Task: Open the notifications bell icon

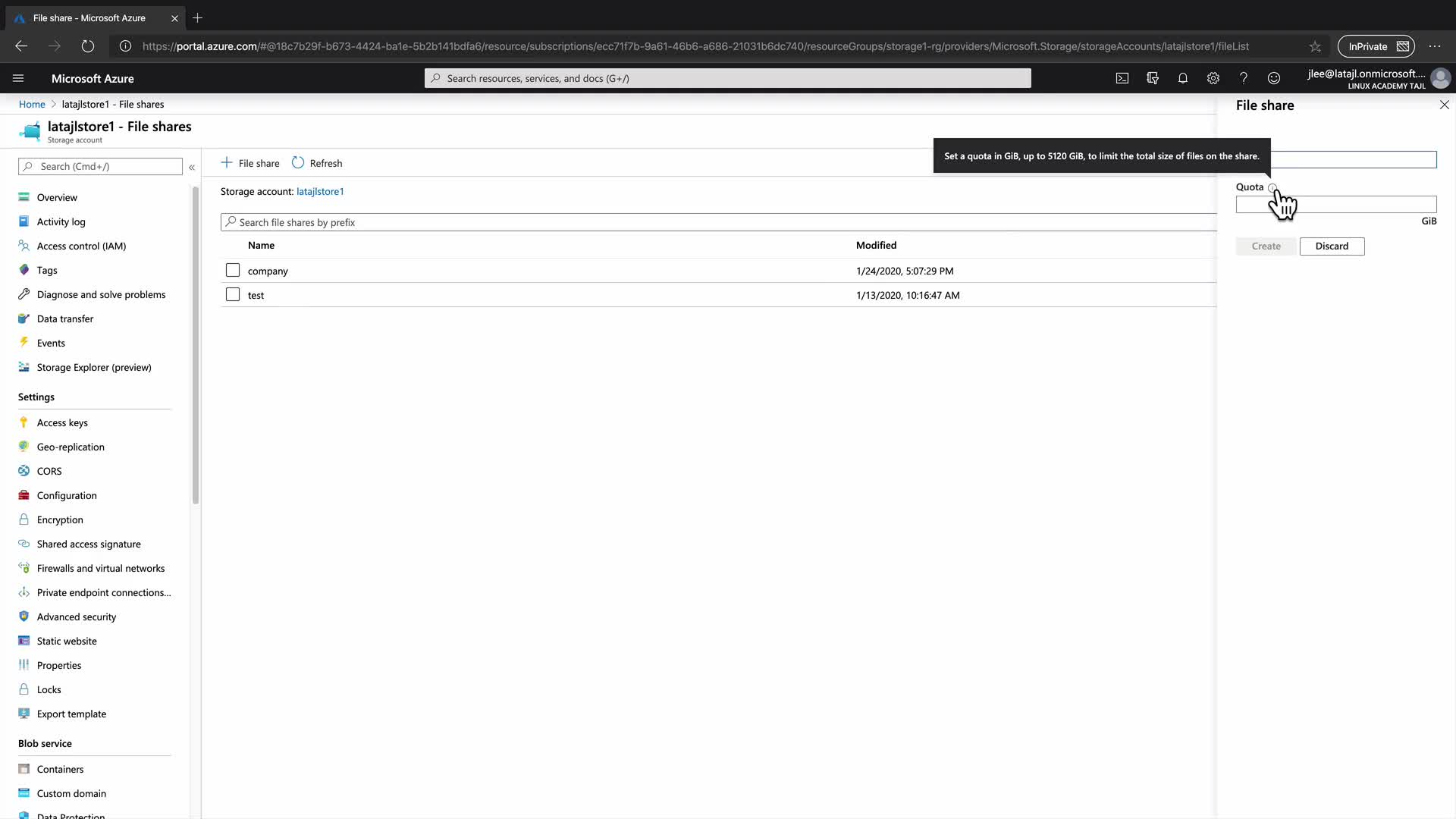Action: pyautogui.click(x=1182, y=78)
